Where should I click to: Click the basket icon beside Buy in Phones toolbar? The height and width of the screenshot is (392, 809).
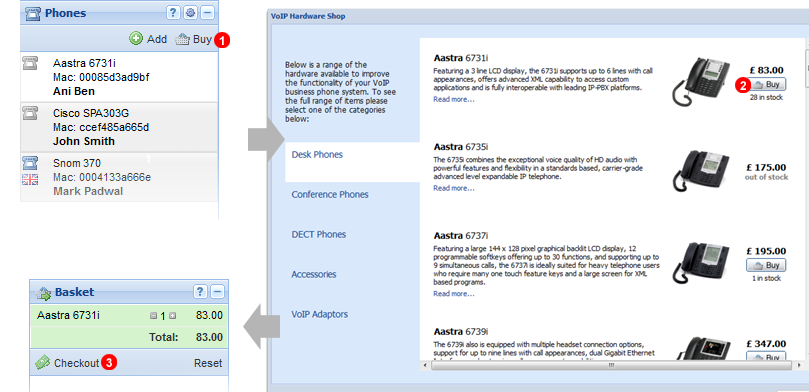coord(183,40)
